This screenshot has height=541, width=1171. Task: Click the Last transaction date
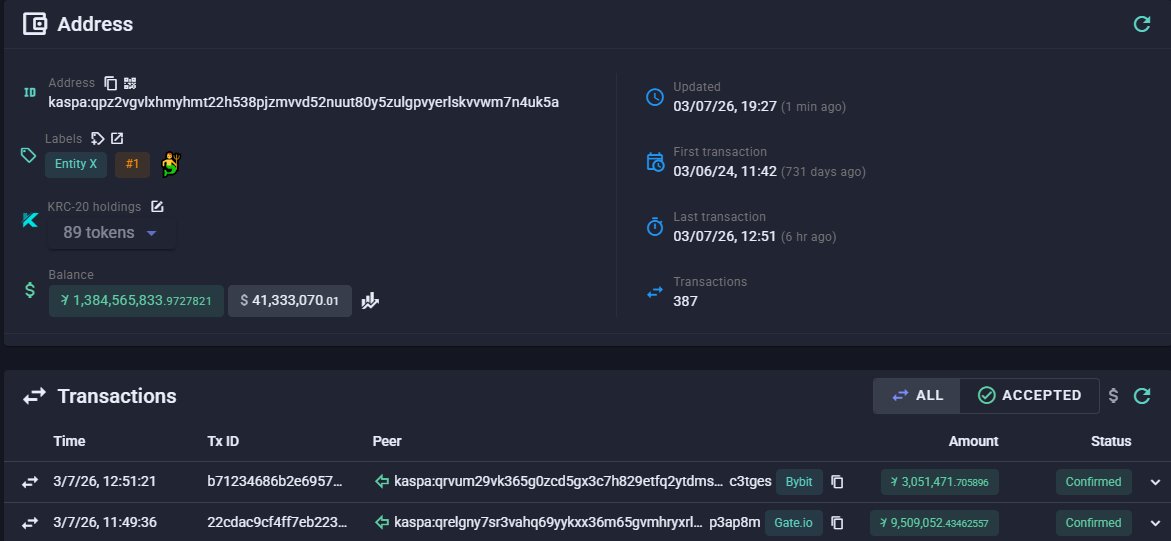[724, 236]
